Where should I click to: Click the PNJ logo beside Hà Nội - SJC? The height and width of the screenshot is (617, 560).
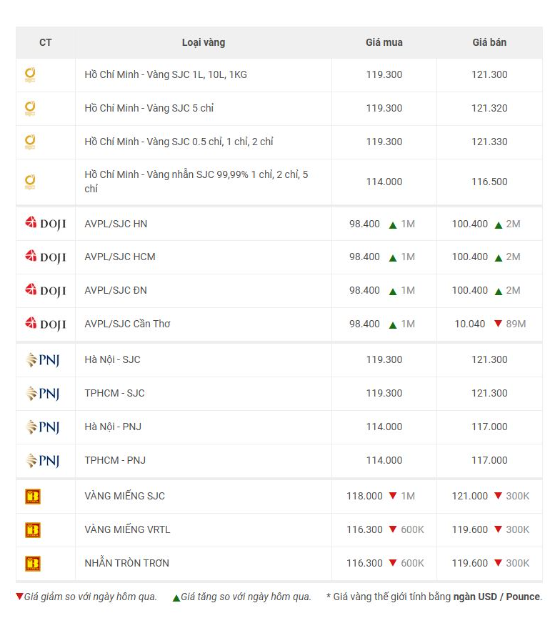[x=43, y=360]
